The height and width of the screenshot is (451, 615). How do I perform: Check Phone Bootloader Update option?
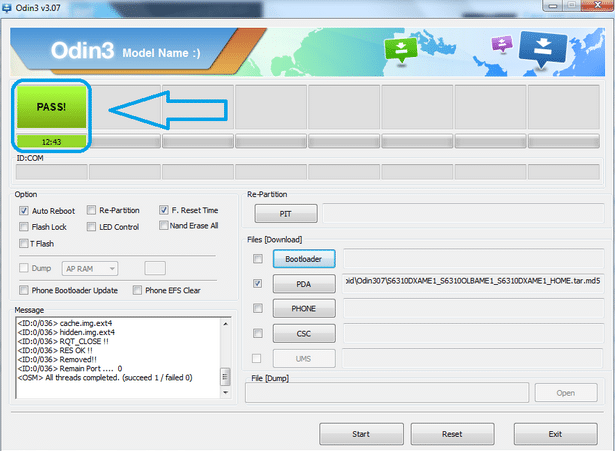24,290
